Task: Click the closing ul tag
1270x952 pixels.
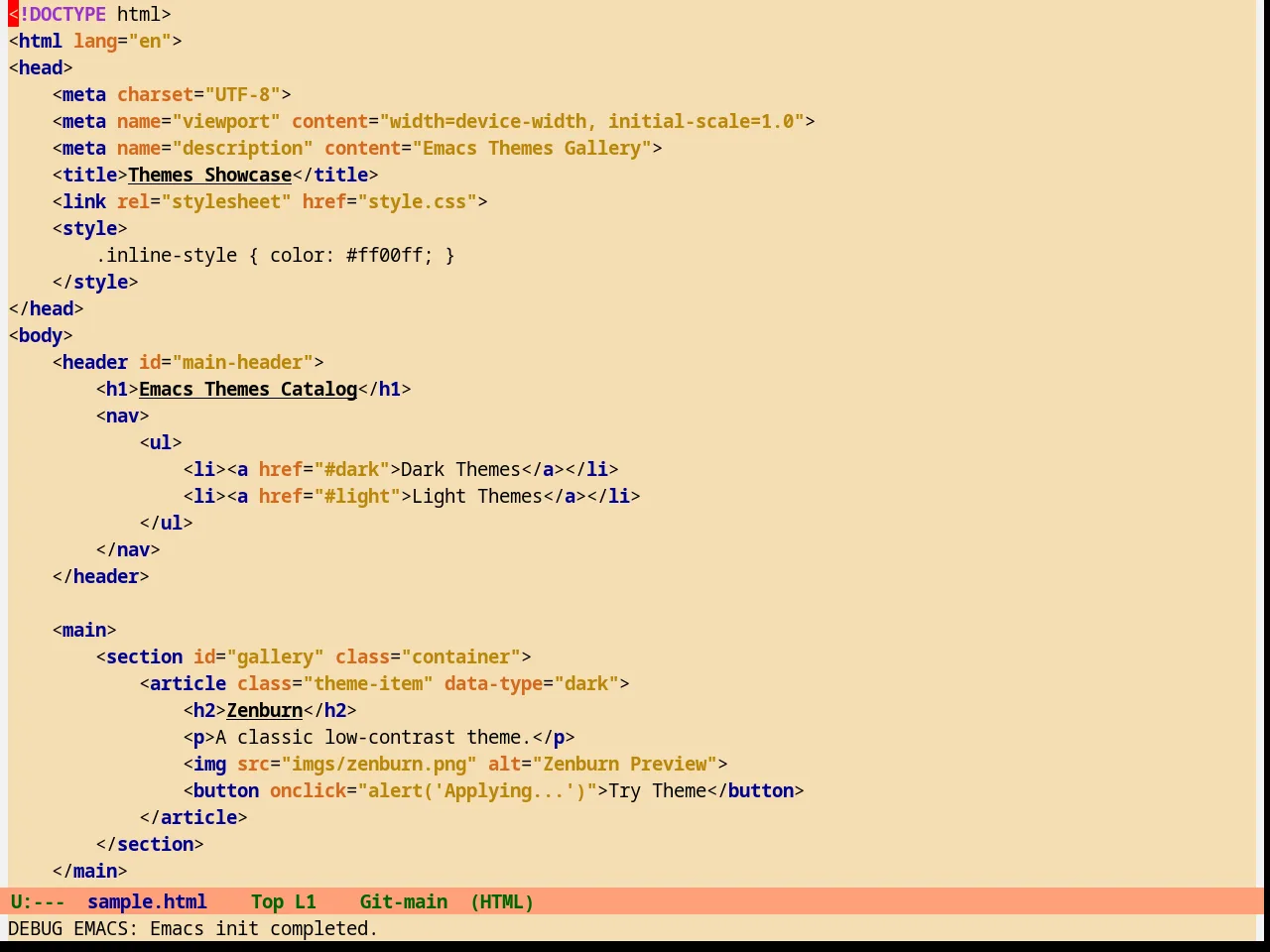Action: [167, 523]
